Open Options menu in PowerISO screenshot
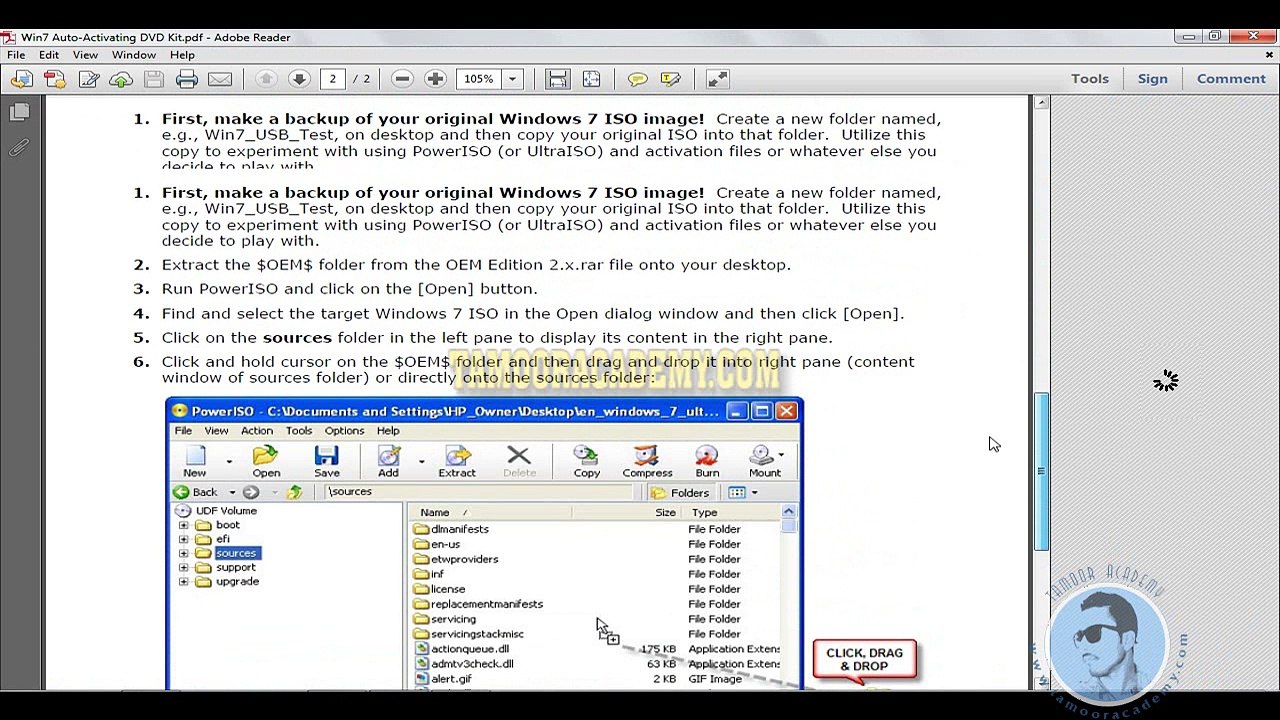The width and height of the screenshot is (1280, 720). coord(344,430)
